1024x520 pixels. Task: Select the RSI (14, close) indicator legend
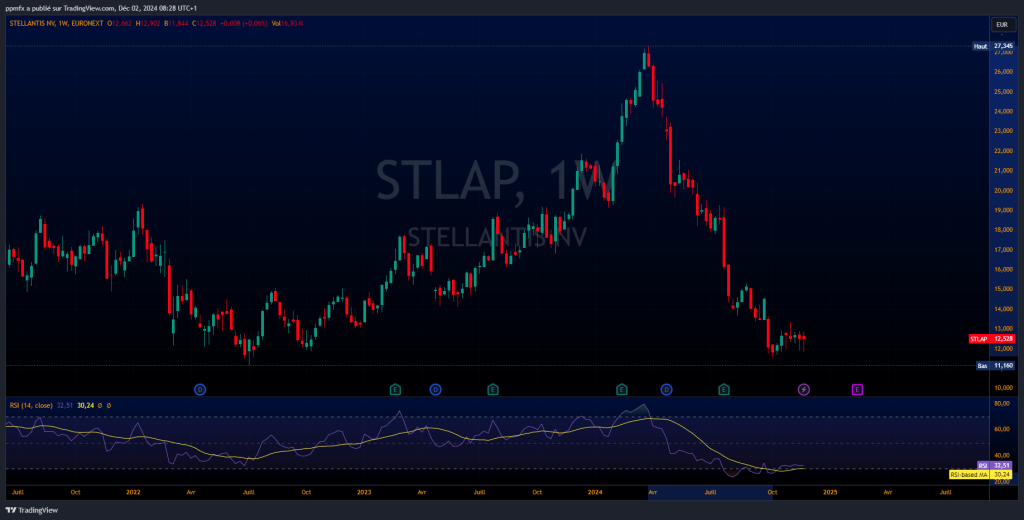click(x=31, y=406)
